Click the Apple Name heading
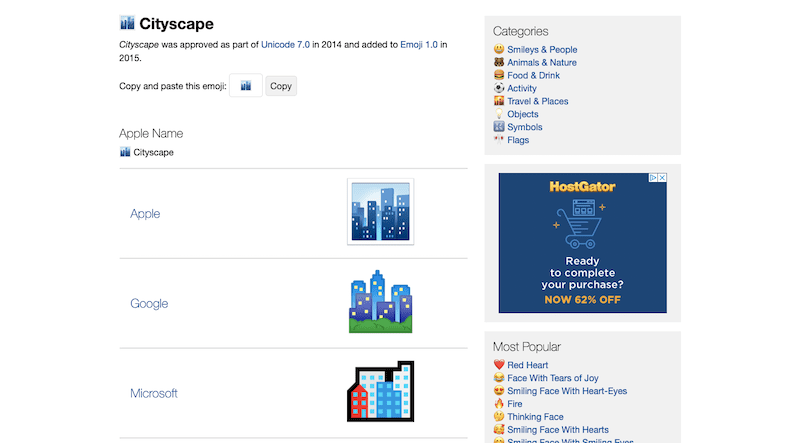The width and height of the screenshot is (800, 443). (151, 133)
